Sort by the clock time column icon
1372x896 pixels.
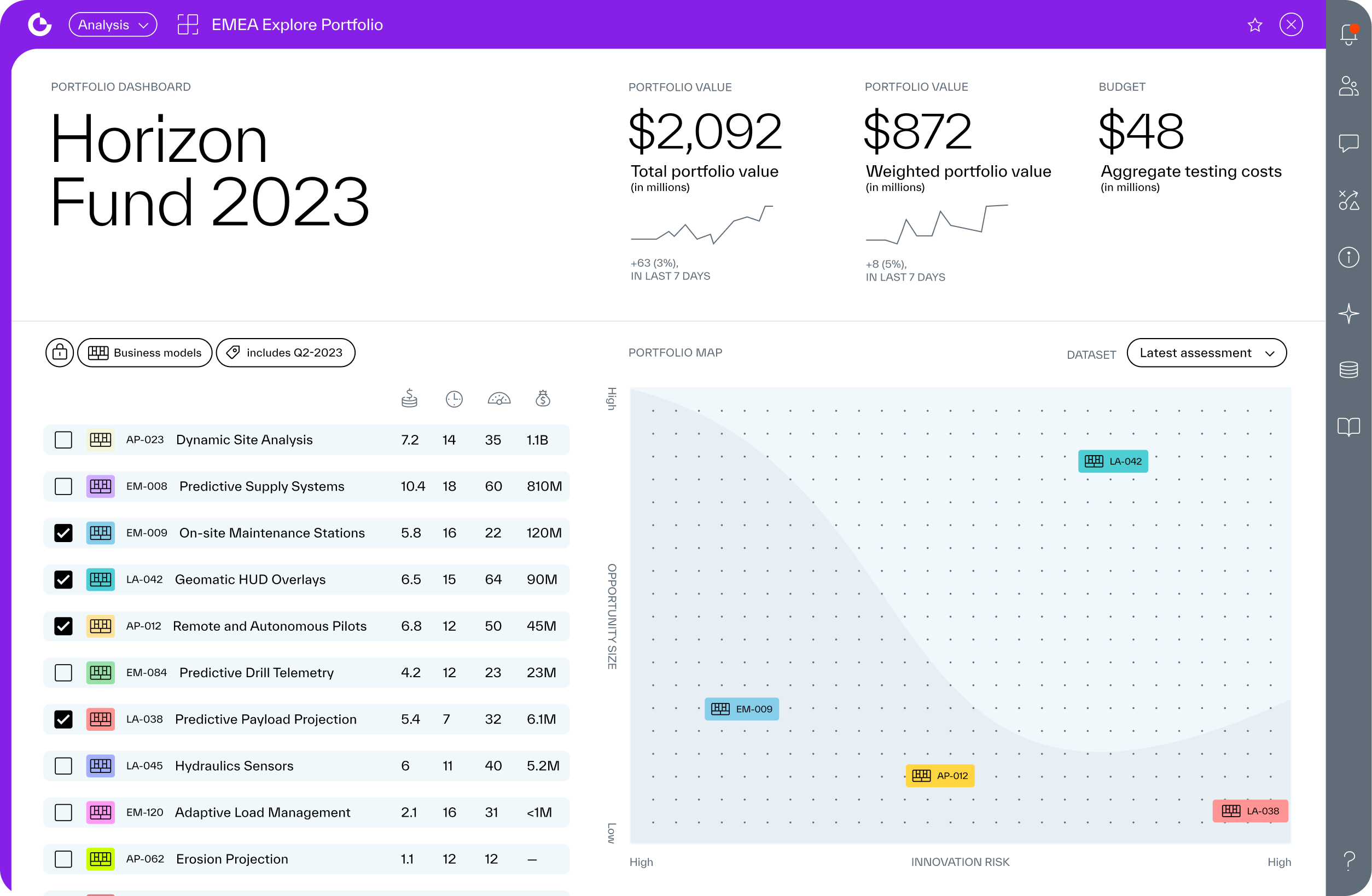pos(454,399)
